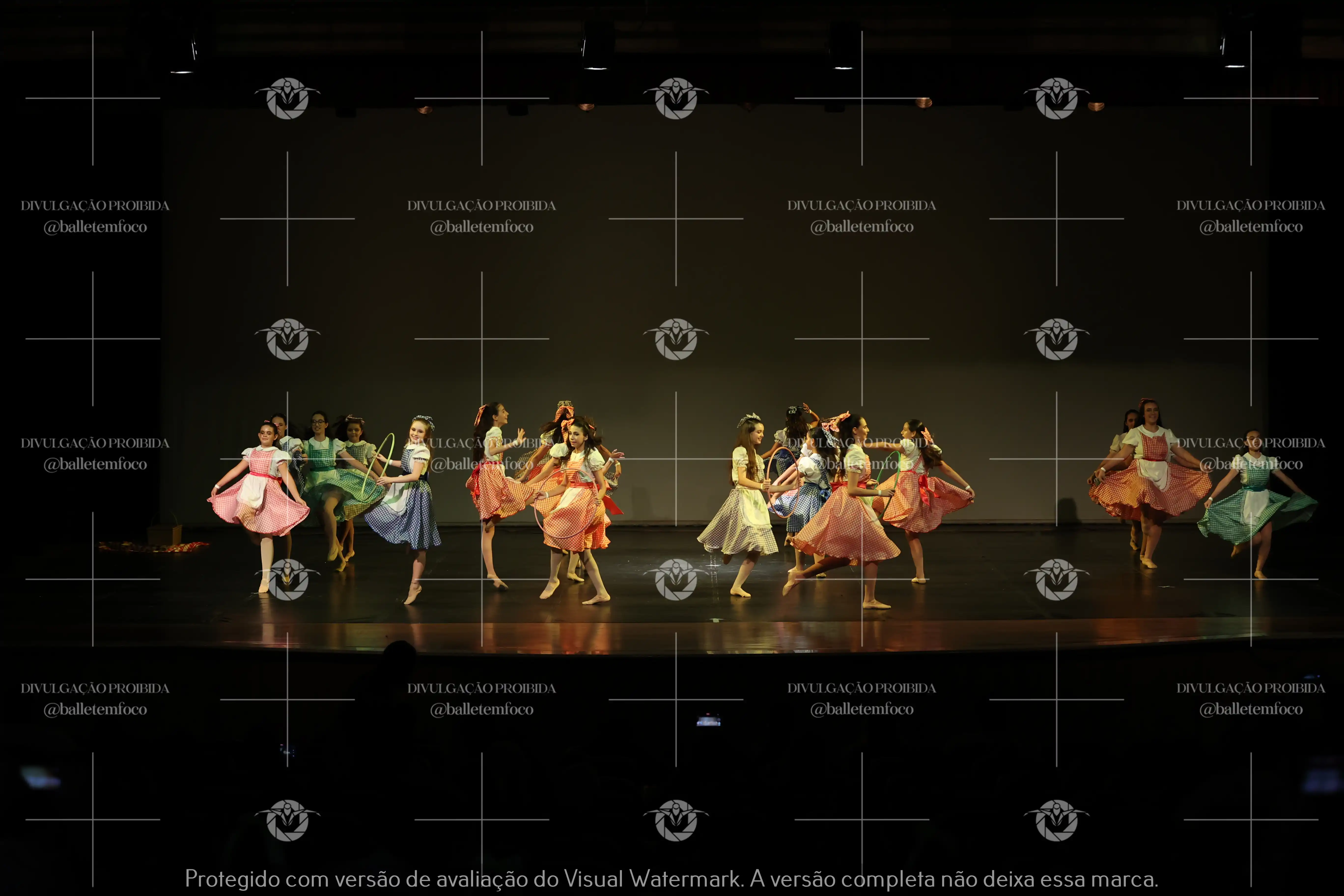Screen dimensions: 1344x896
Task: Click the camera logo watermark at top center
Action: pos(676,98)
